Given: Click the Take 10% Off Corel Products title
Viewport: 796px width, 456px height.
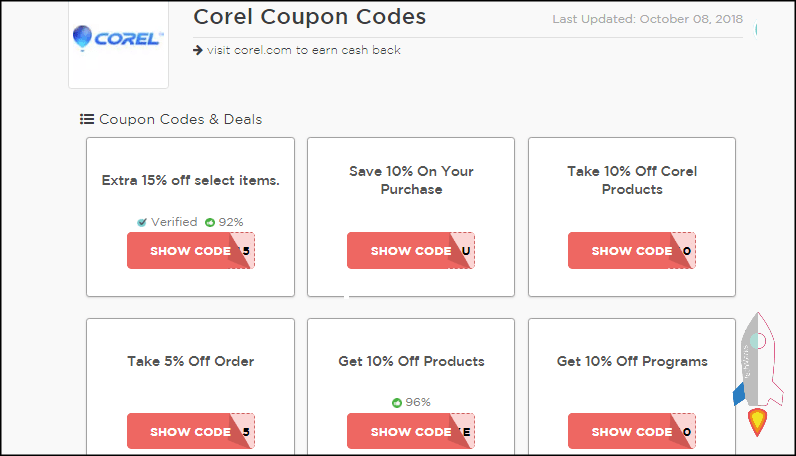Looking at the screenshot, I should 632,180.
